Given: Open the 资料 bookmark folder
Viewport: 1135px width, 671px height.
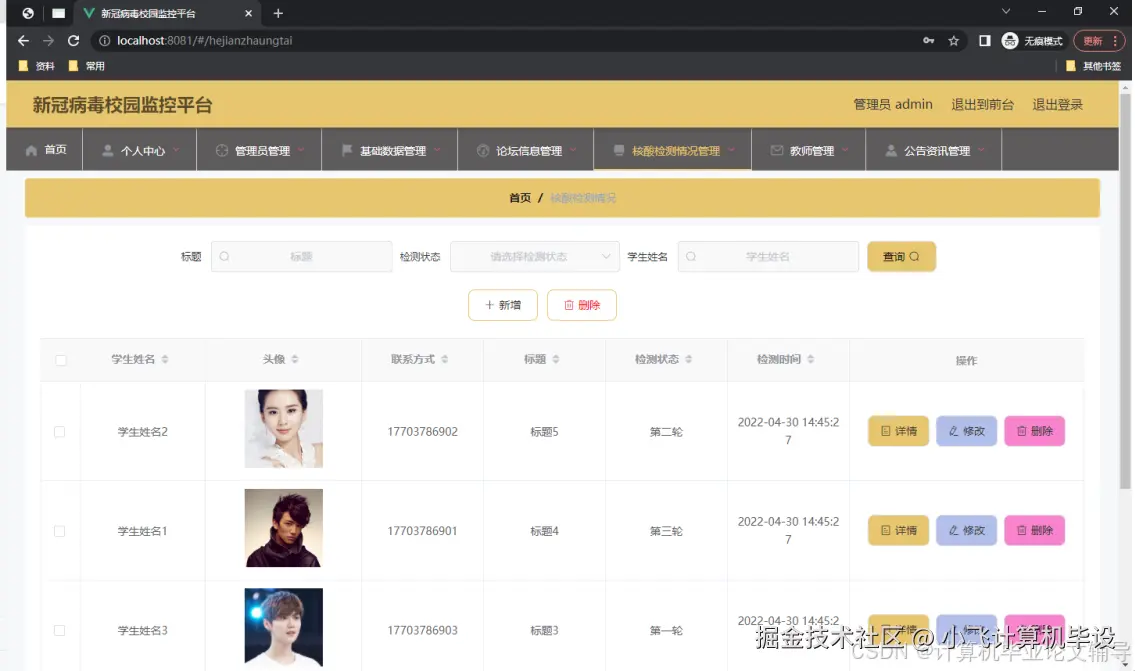Looking at the screenshot, I should tap(37, 66).
